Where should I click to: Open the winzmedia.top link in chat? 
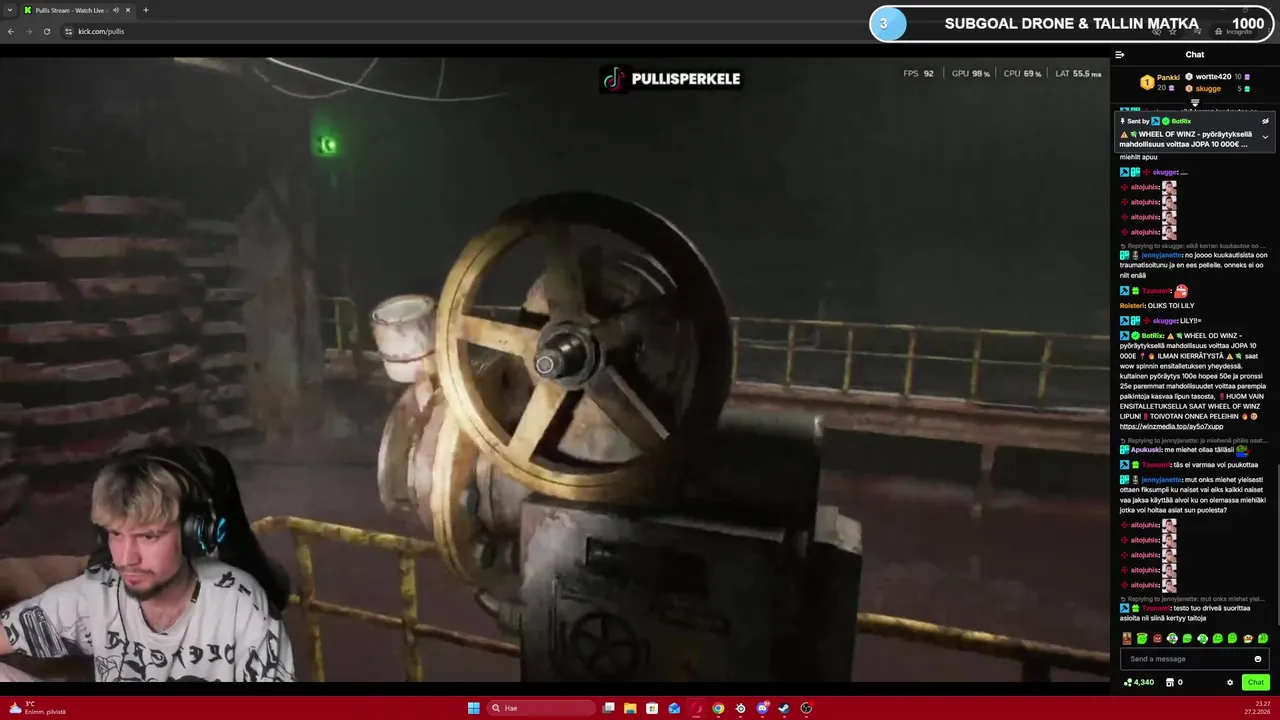[x=1171, y=426]
